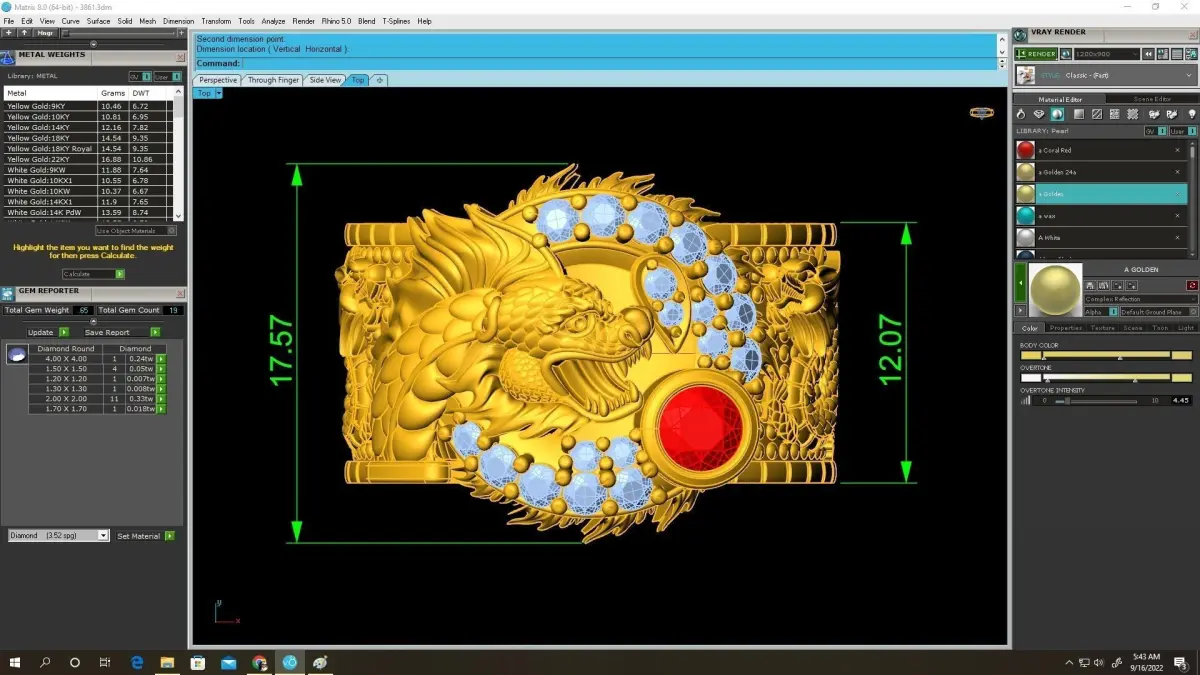Click the green arrow on the 4.00 X 4.00 row
Image resolution: width=1200 pixels, height=675 pixels.
point(161,358)
